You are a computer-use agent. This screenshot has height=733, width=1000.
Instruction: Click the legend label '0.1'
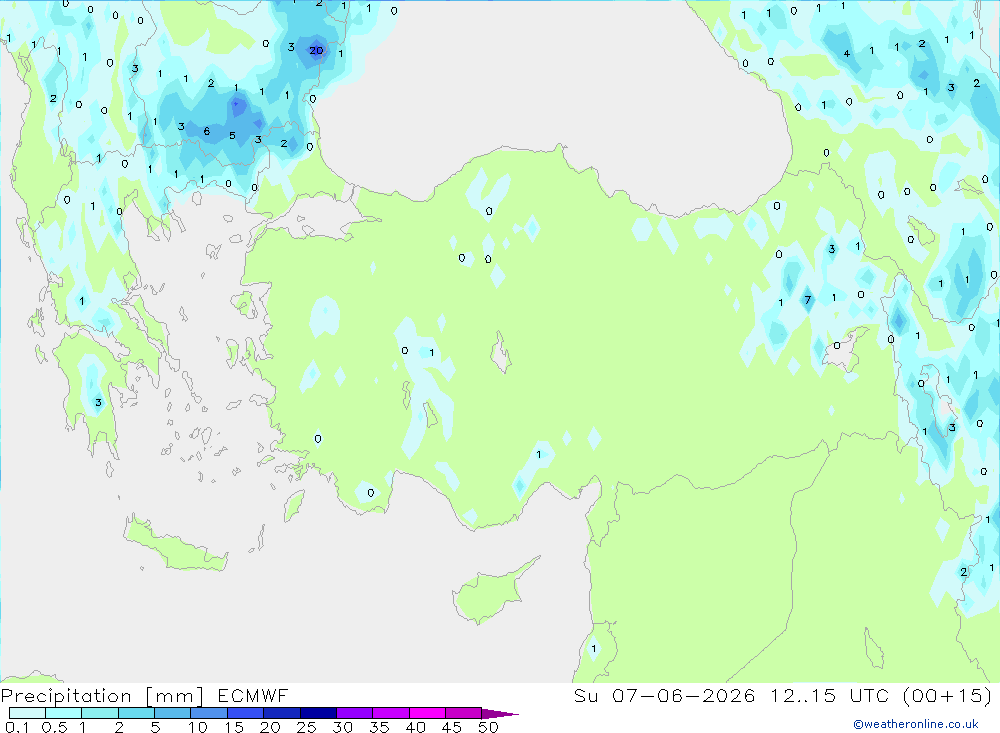coord(17,727)
